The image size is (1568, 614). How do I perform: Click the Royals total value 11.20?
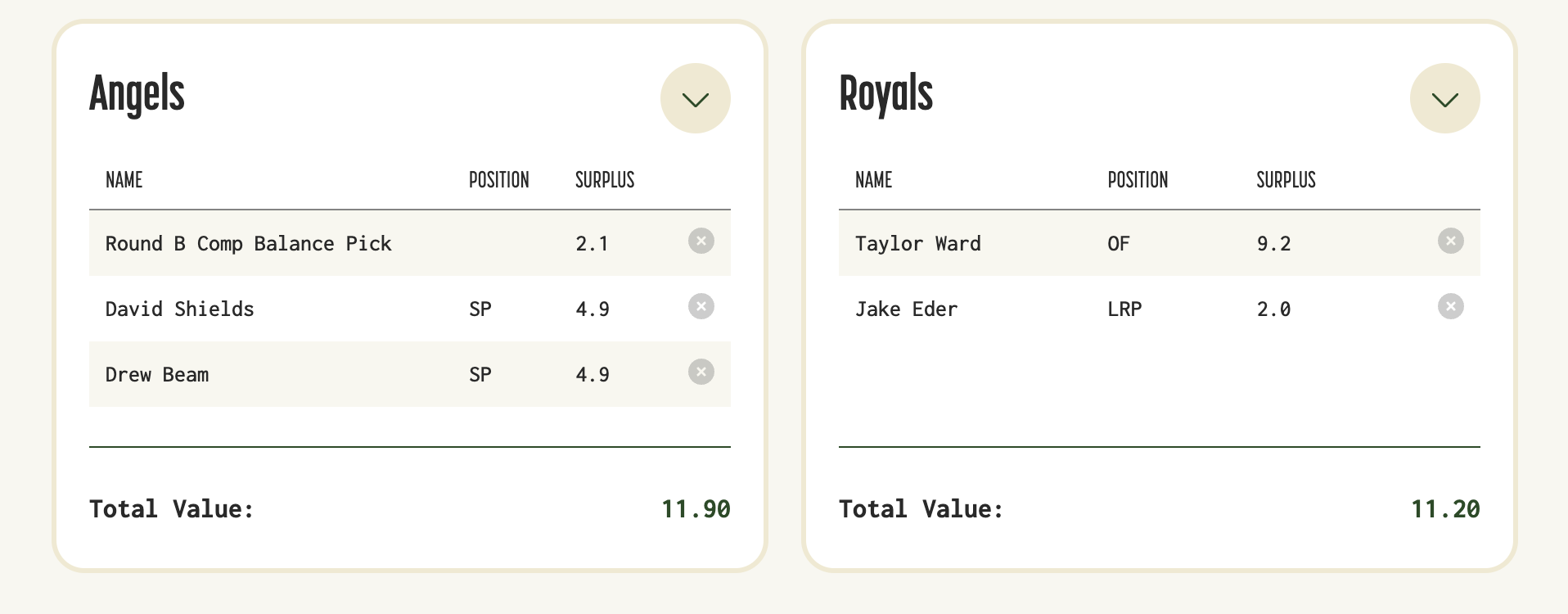pyautogui.click(x=1445, y=509)
